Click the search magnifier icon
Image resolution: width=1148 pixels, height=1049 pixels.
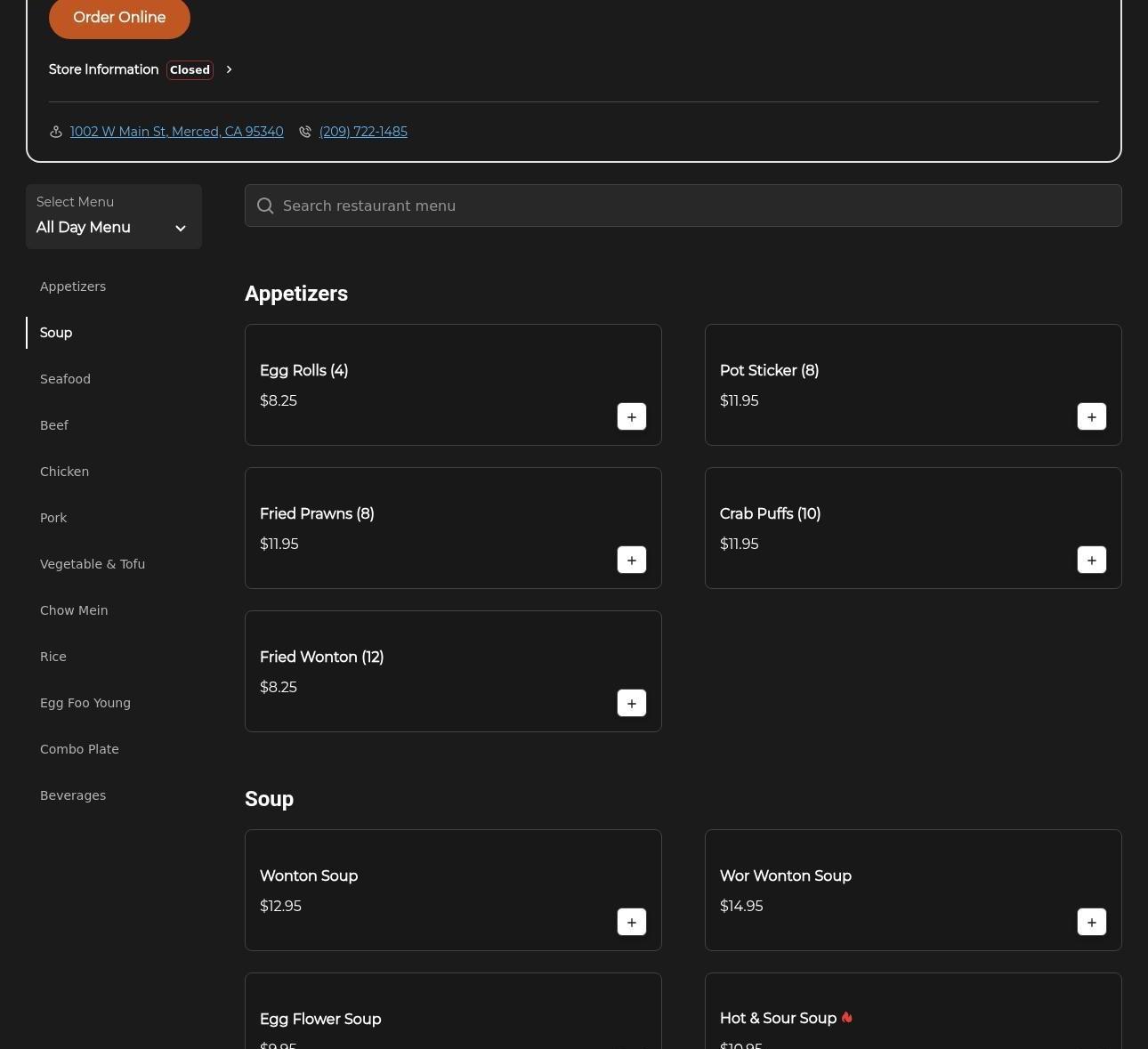(x=265, y=206)
